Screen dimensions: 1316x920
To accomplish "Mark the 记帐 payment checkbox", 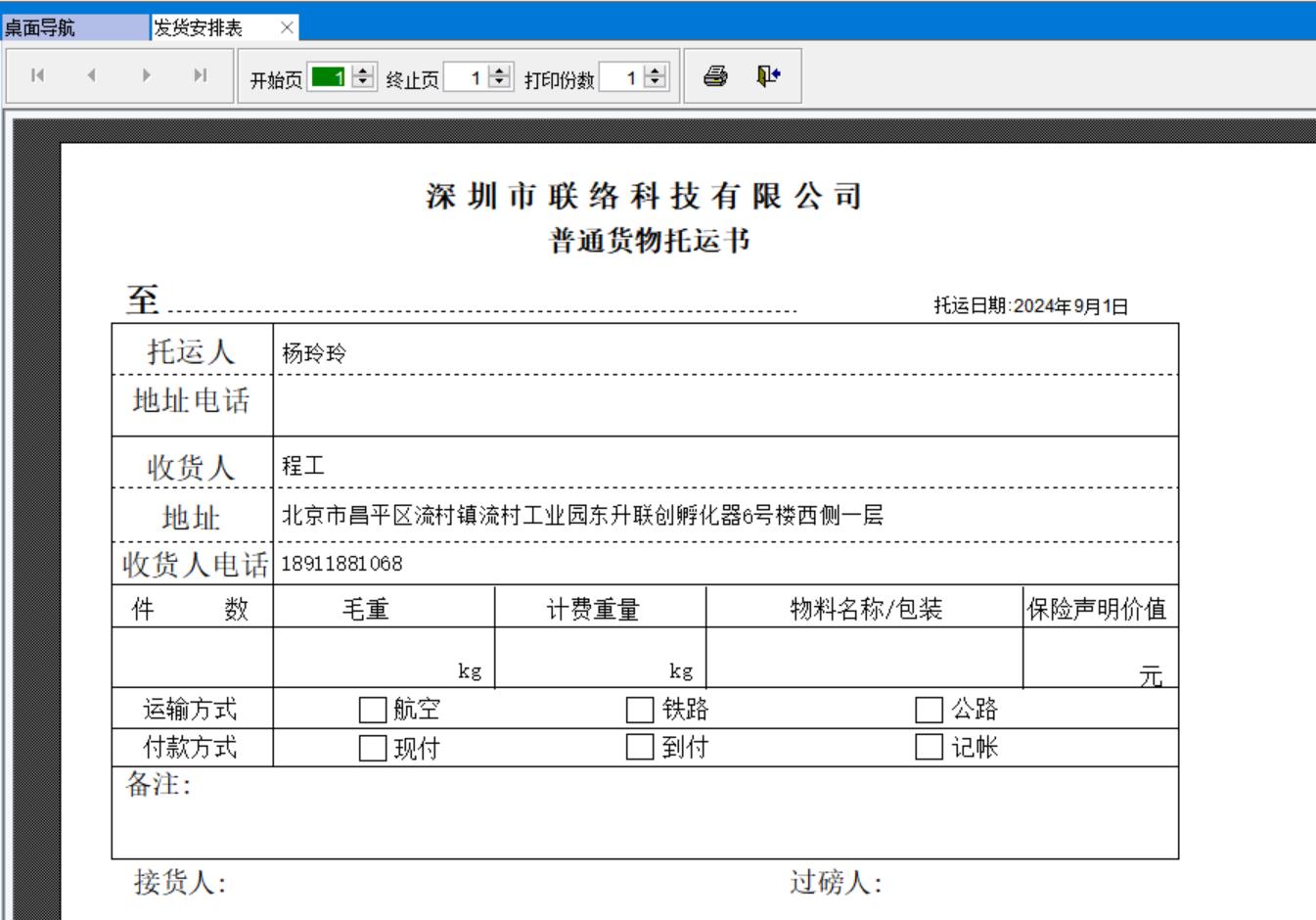I will click(x=929, y=748).
